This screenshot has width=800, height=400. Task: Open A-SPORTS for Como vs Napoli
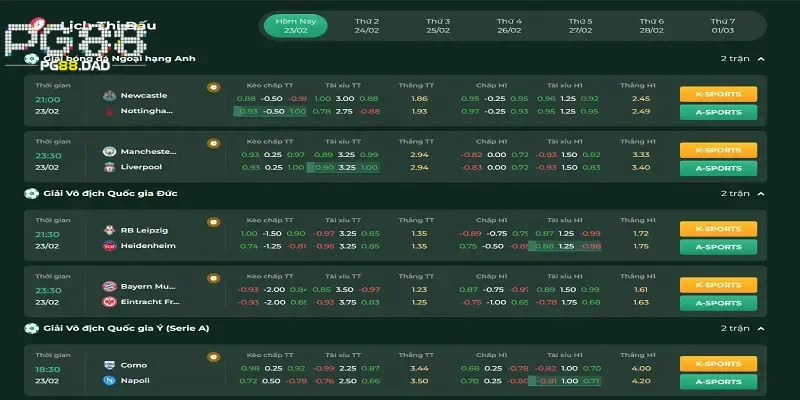pyautogui.click(x=718, y=382)
